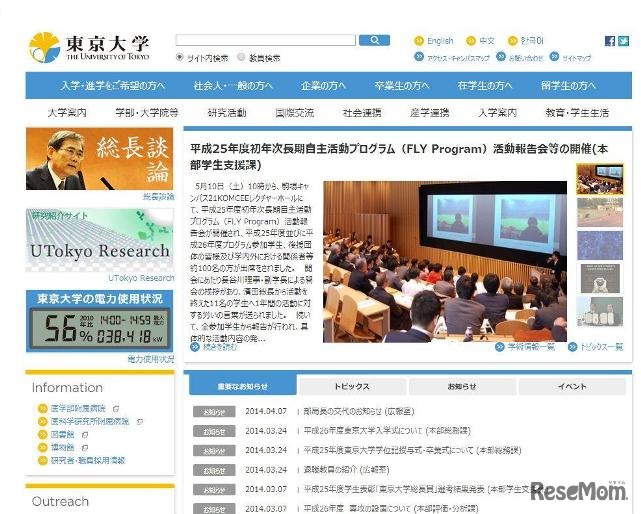Select サイト内検索 radio button
The image size is (641, 514).
pyautogui.click(x=179, y=57)
